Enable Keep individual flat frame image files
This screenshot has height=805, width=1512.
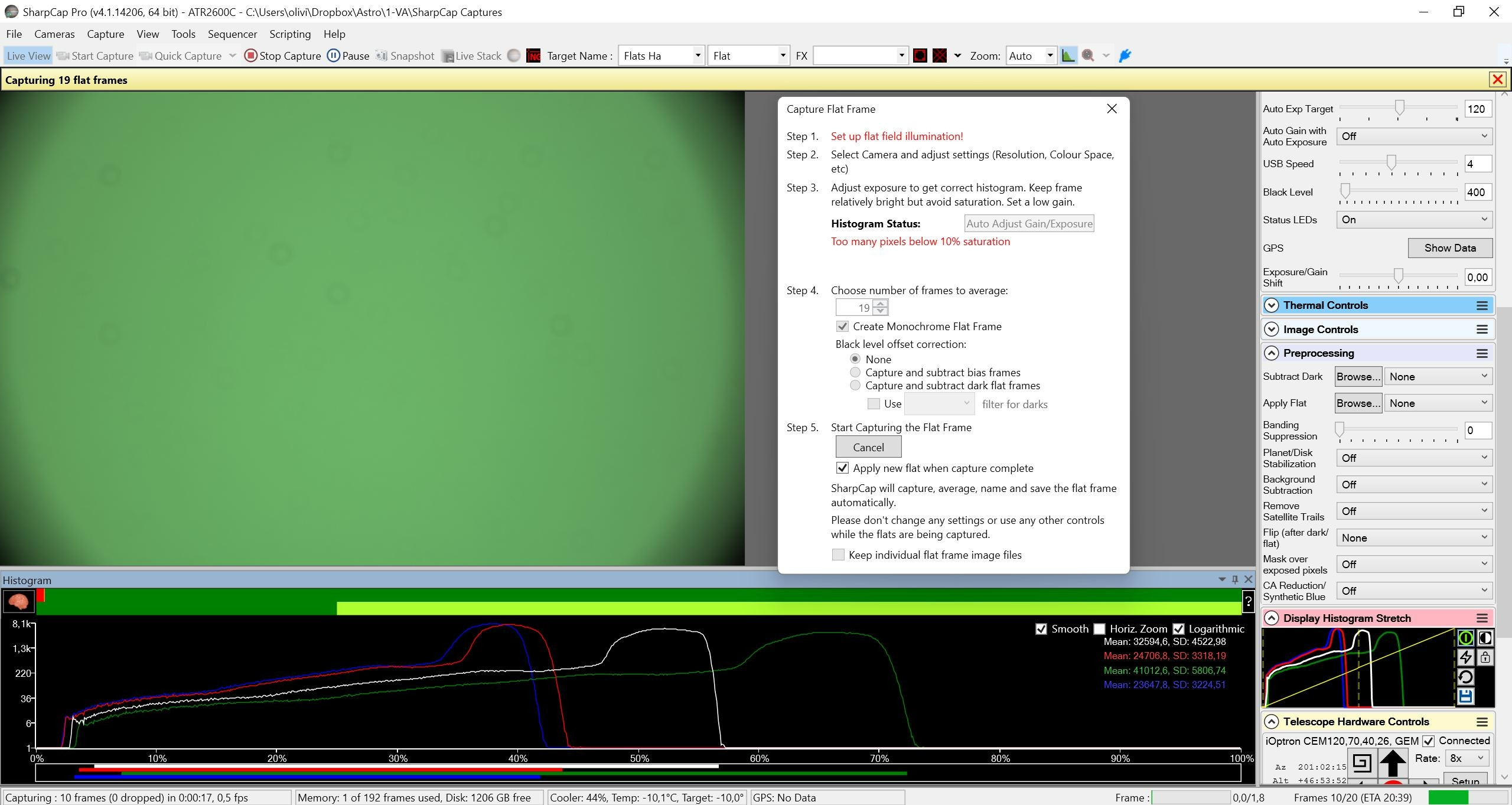[x=838, y=555]
